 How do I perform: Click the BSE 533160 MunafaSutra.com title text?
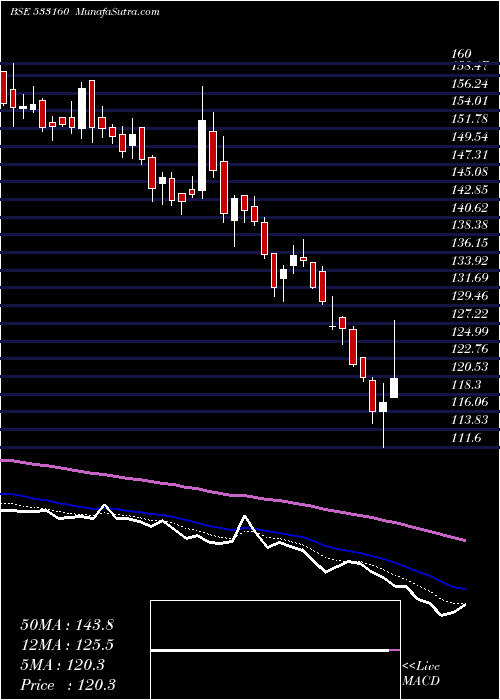(x=85, y=12)
